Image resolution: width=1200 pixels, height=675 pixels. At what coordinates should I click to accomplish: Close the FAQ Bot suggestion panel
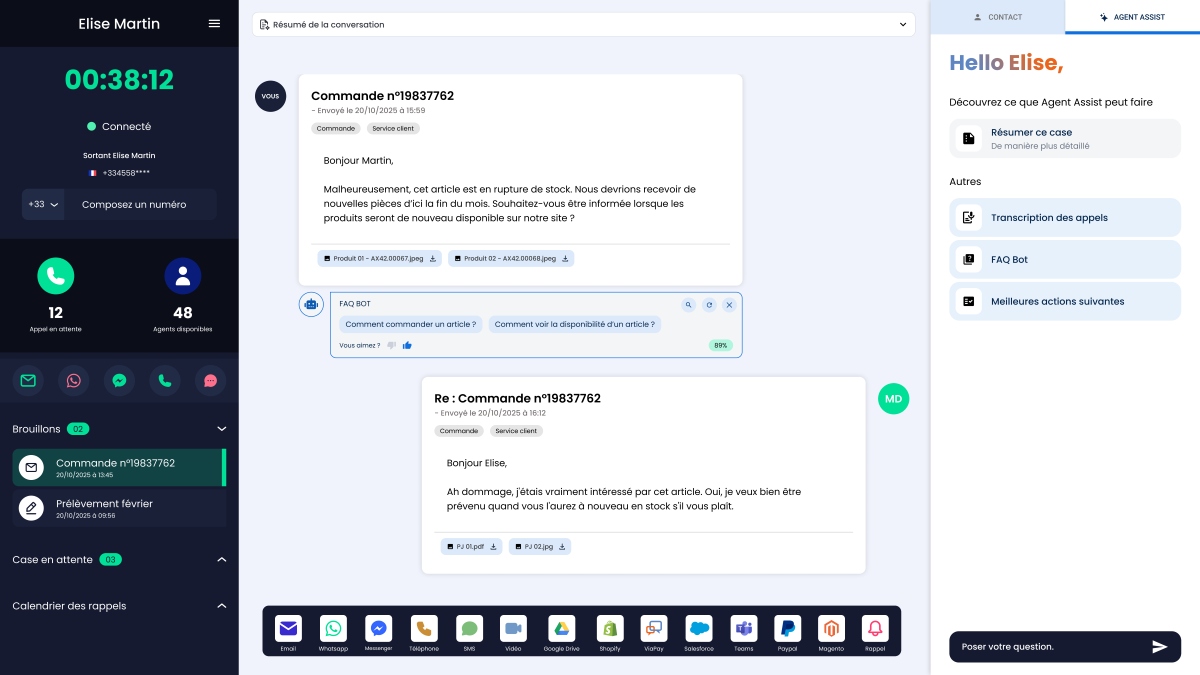pos(729,305)
